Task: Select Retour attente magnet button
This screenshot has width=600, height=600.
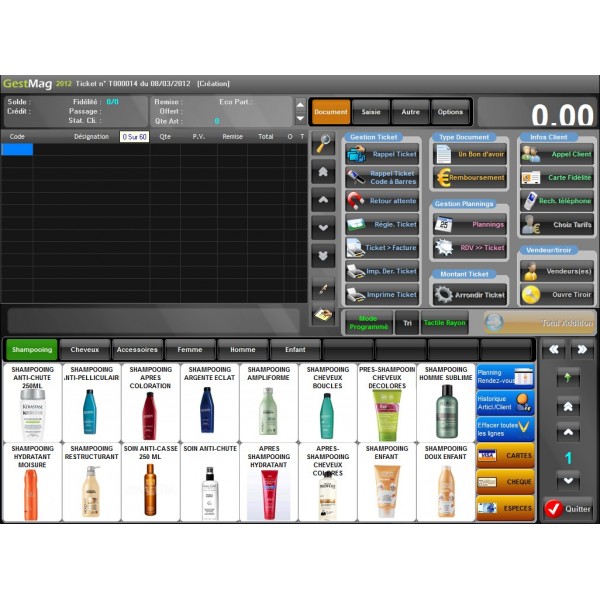Action: [382, 201]
